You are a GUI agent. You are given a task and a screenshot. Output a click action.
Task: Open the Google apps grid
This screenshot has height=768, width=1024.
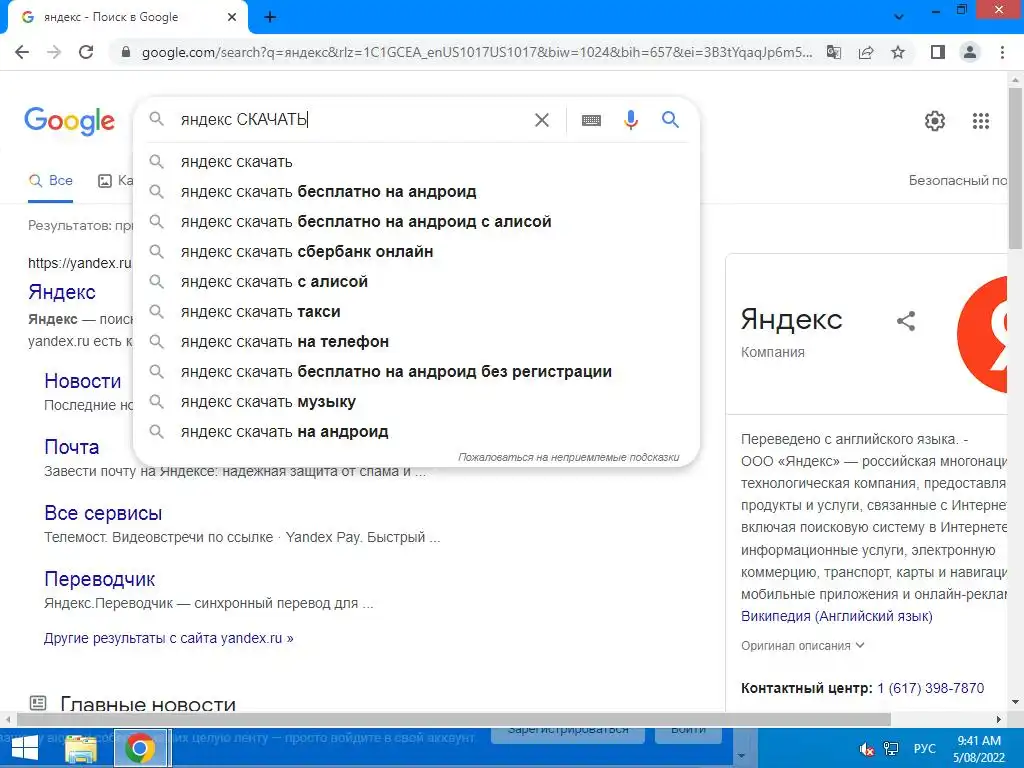pos(980,121)
